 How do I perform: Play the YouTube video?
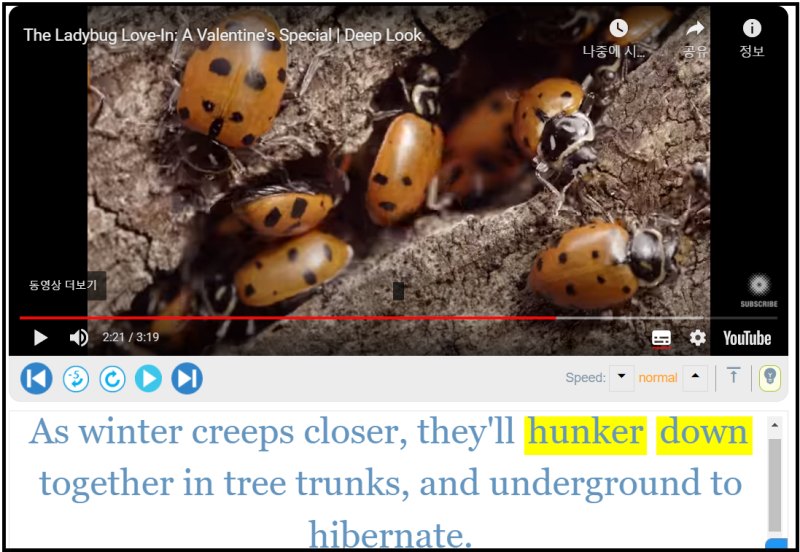coord(40,337)
